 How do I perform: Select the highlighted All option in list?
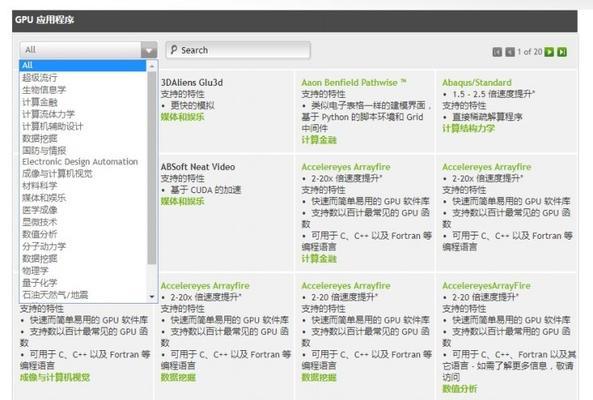[x=82, y=65]
